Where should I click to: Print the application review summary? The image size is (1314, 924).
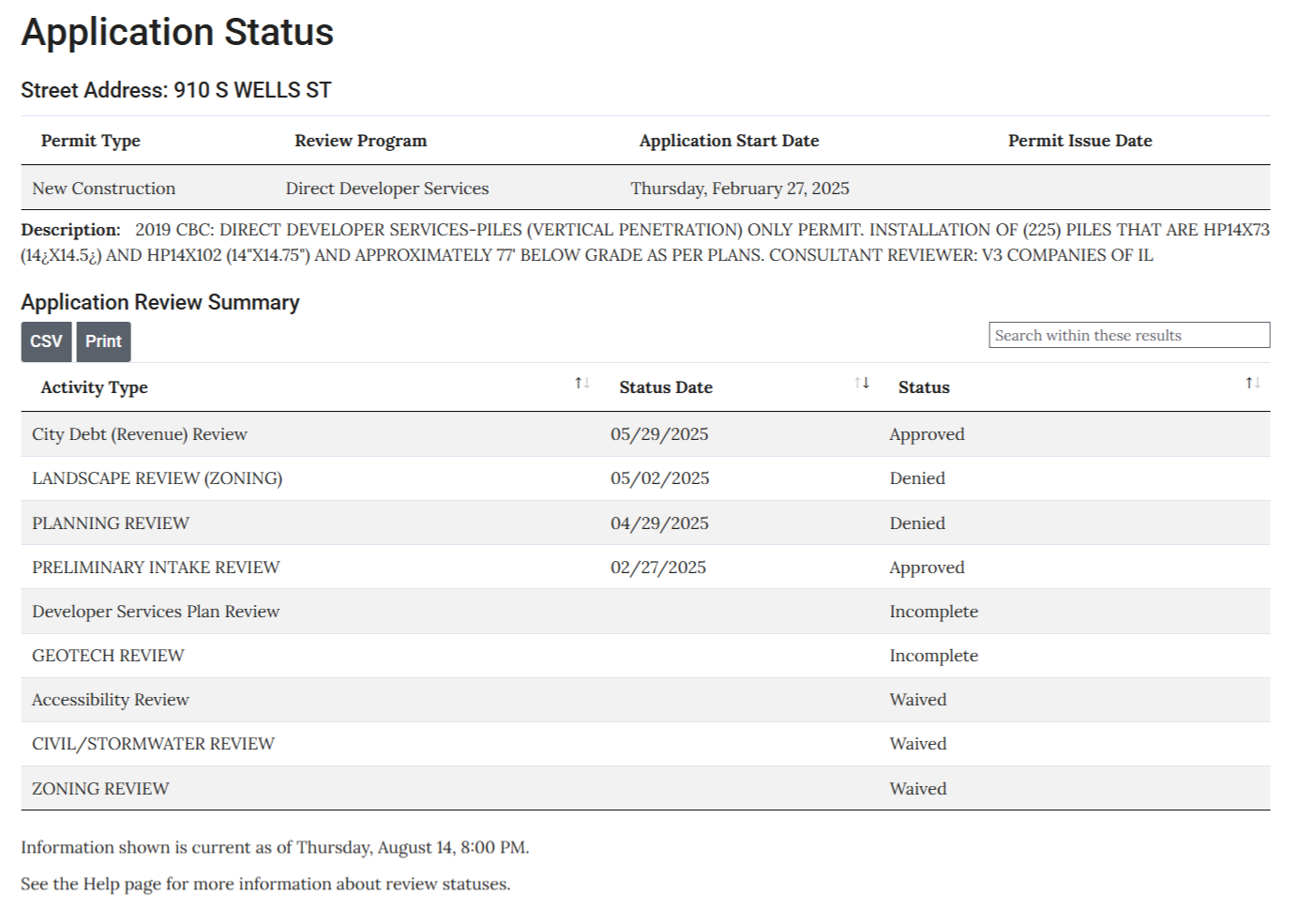coord(103,341)
